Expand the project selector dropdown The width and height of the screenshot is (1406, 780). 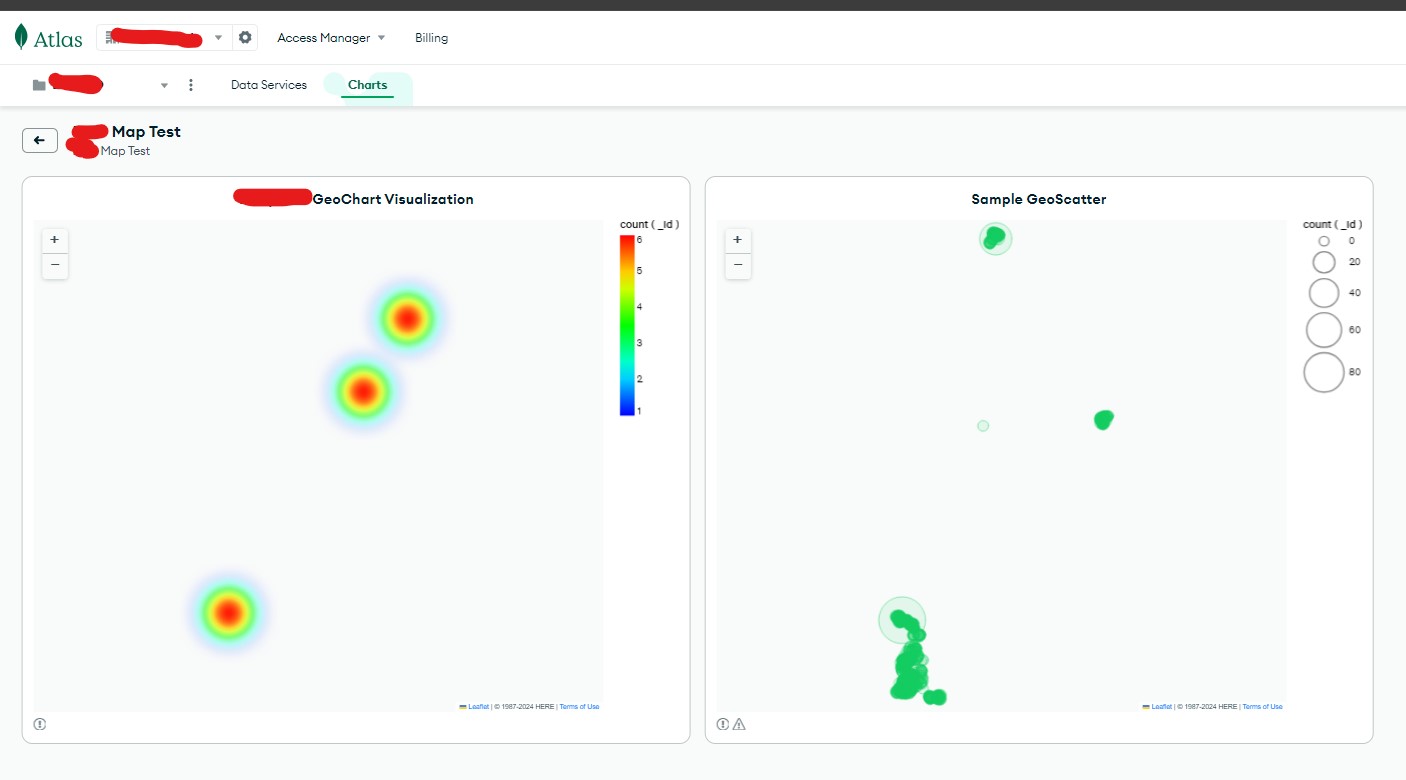(164, 86)
